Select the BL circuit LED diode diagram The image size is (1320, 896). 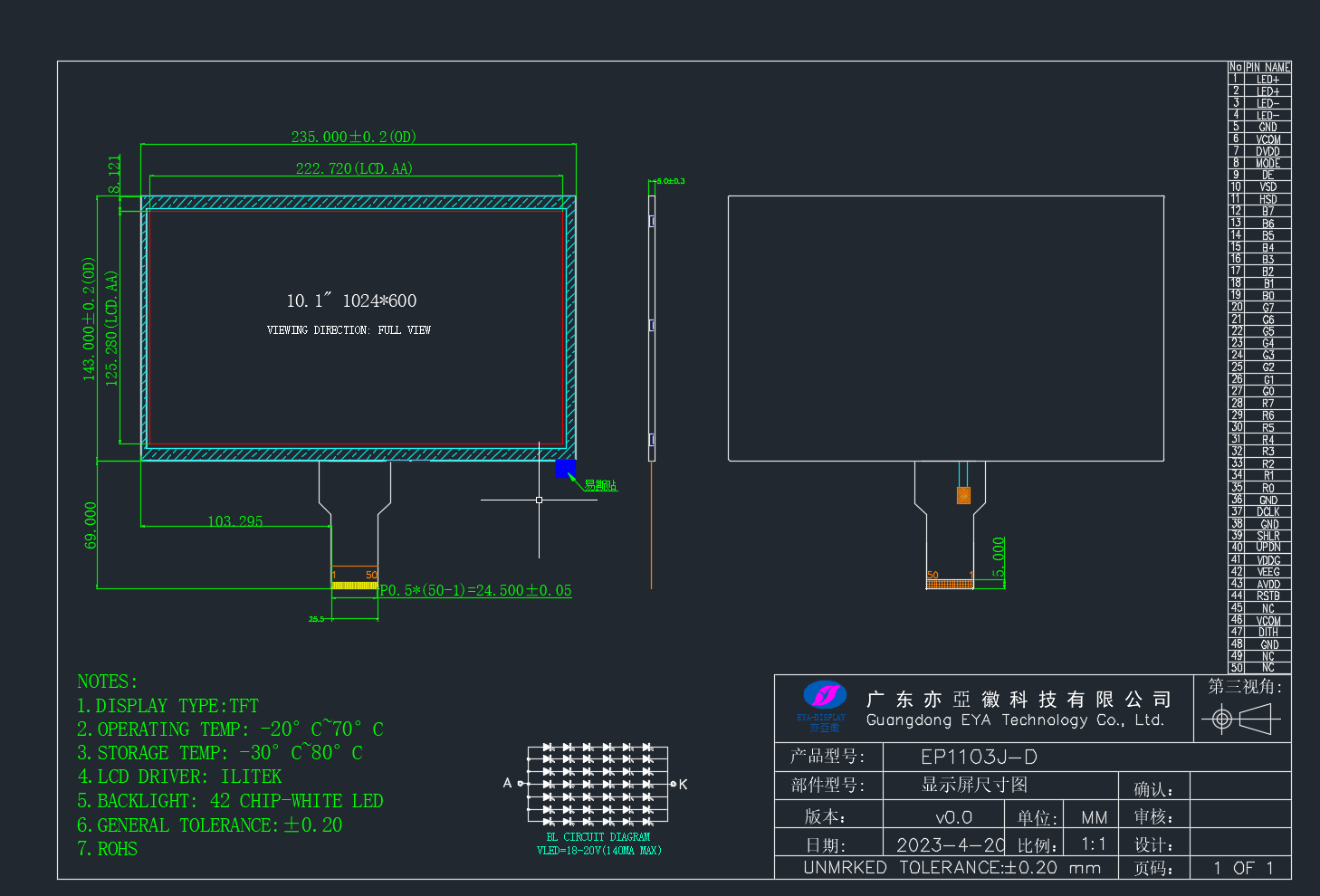click(598, 784)
